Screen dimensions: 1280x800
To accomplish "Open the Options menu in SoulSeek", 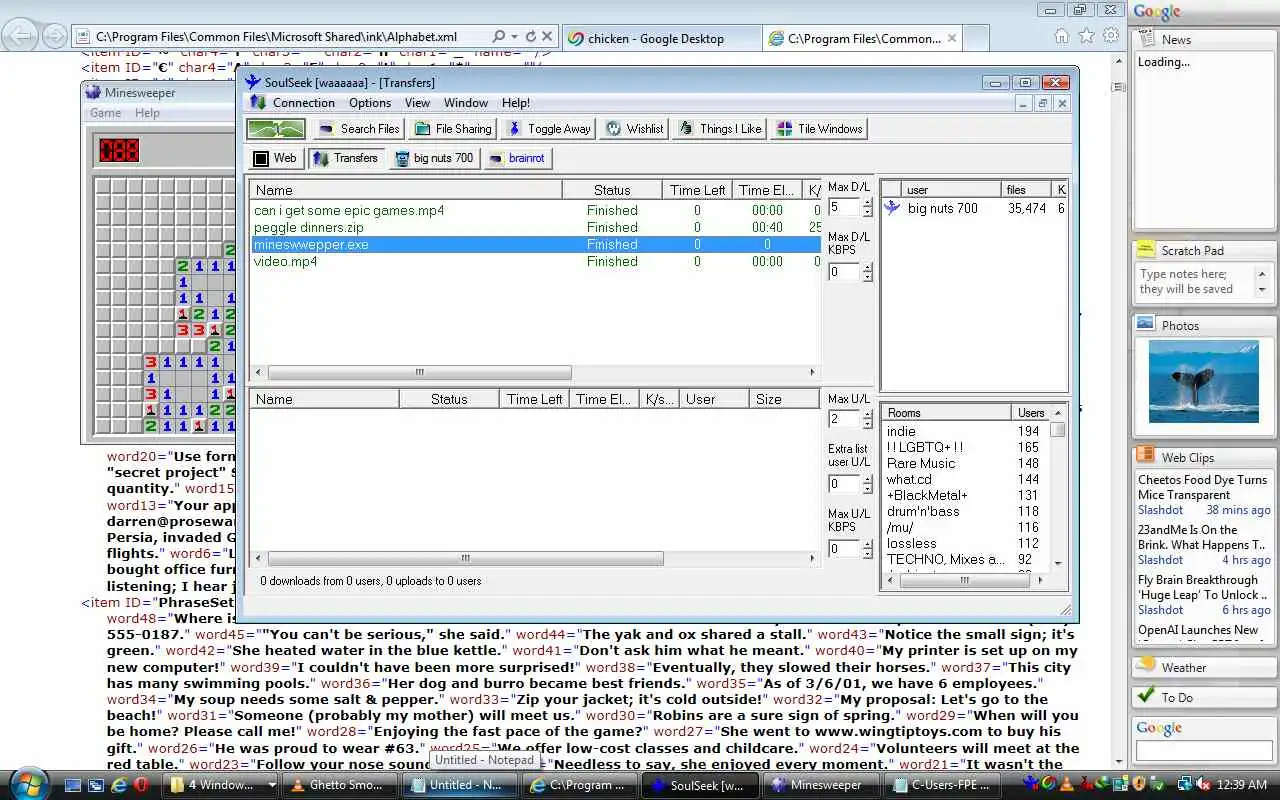I will click(370, 103).
